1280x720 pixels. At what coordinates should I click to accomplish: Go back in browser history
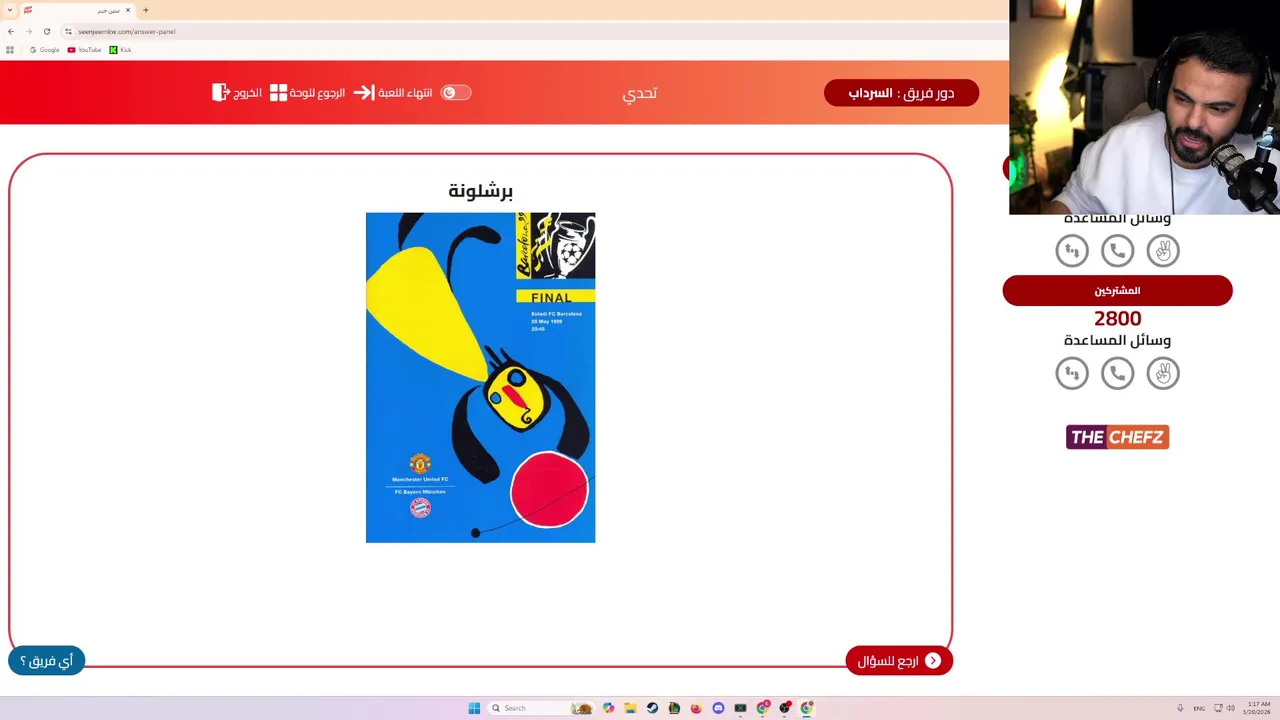click(x=11, y=31)
